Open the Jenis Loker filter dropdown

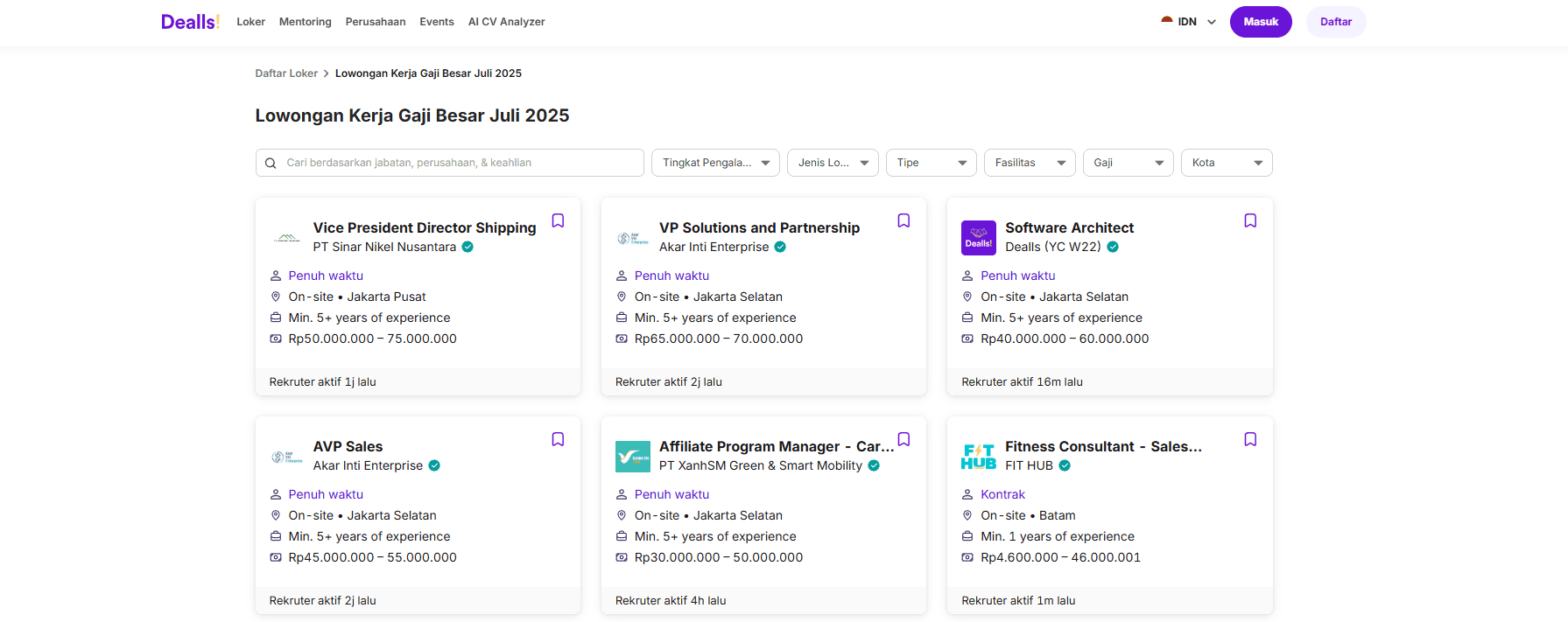point(833,163)
